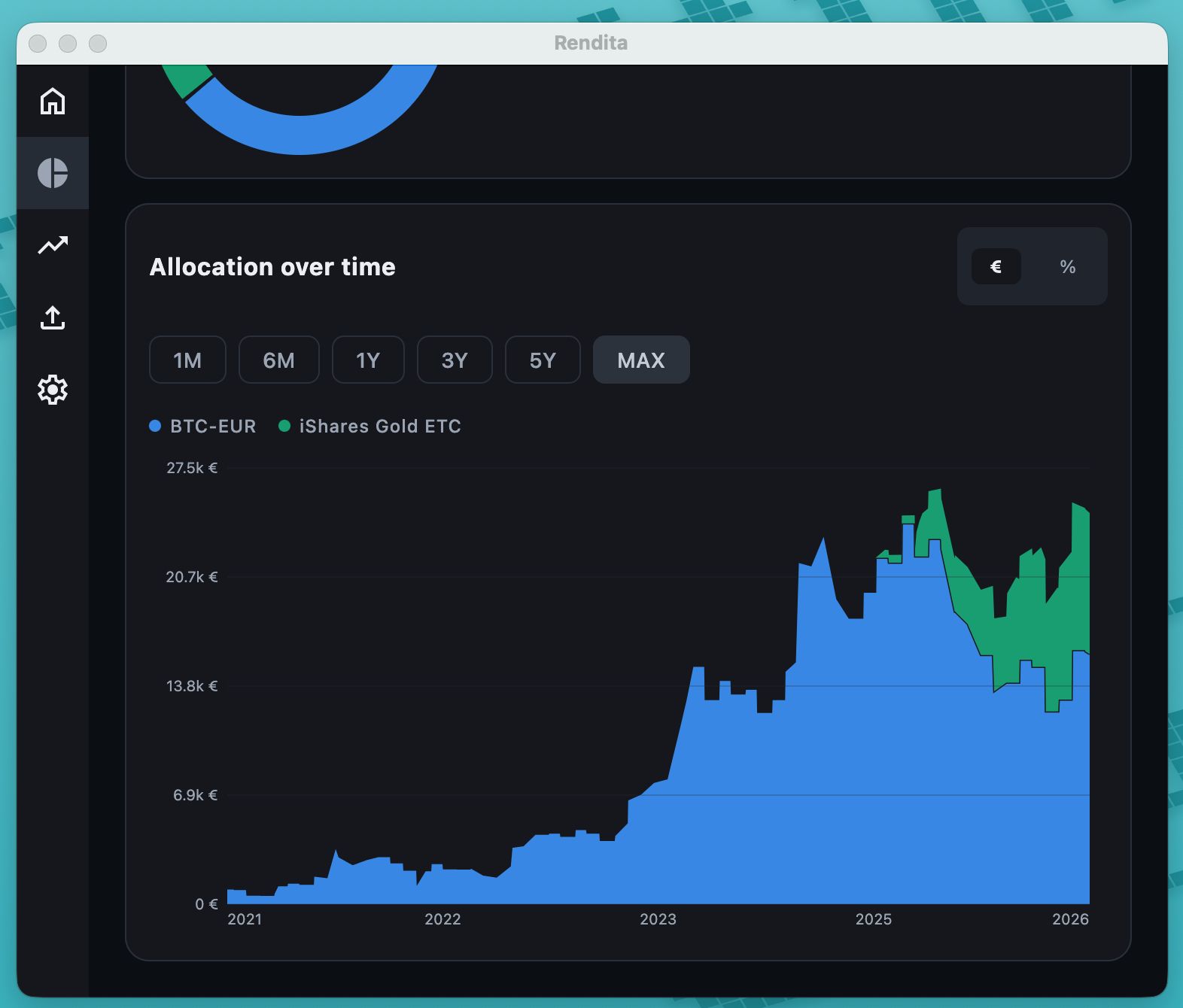The image size is (1183, 1008).
Task: Click the green donut chart segment
Action: (185, 78)
